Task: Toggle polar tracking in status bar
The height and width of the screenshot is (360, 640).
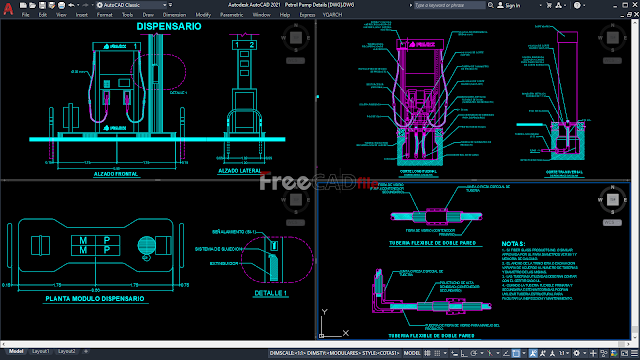Action: 474,353
